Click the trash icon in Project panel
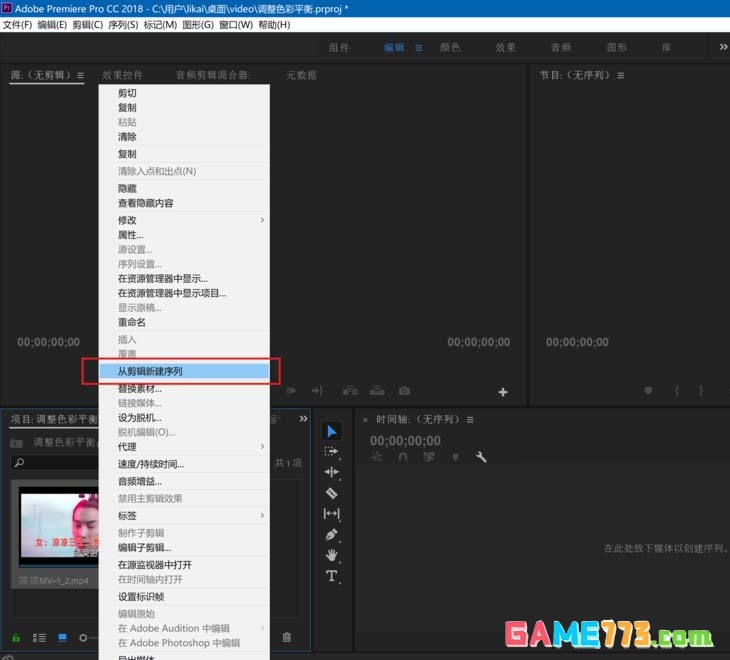 (x=287, y=637)
